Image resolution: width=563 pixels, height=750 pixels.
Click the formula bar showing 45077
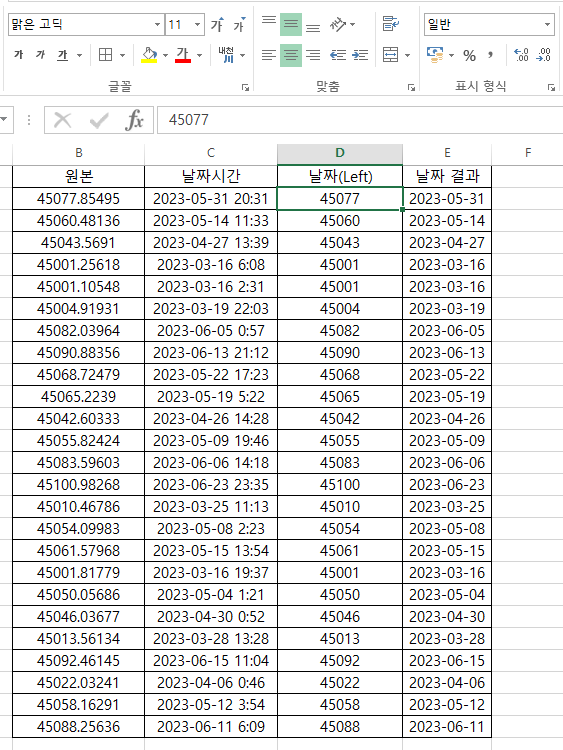tap(360, 120)
